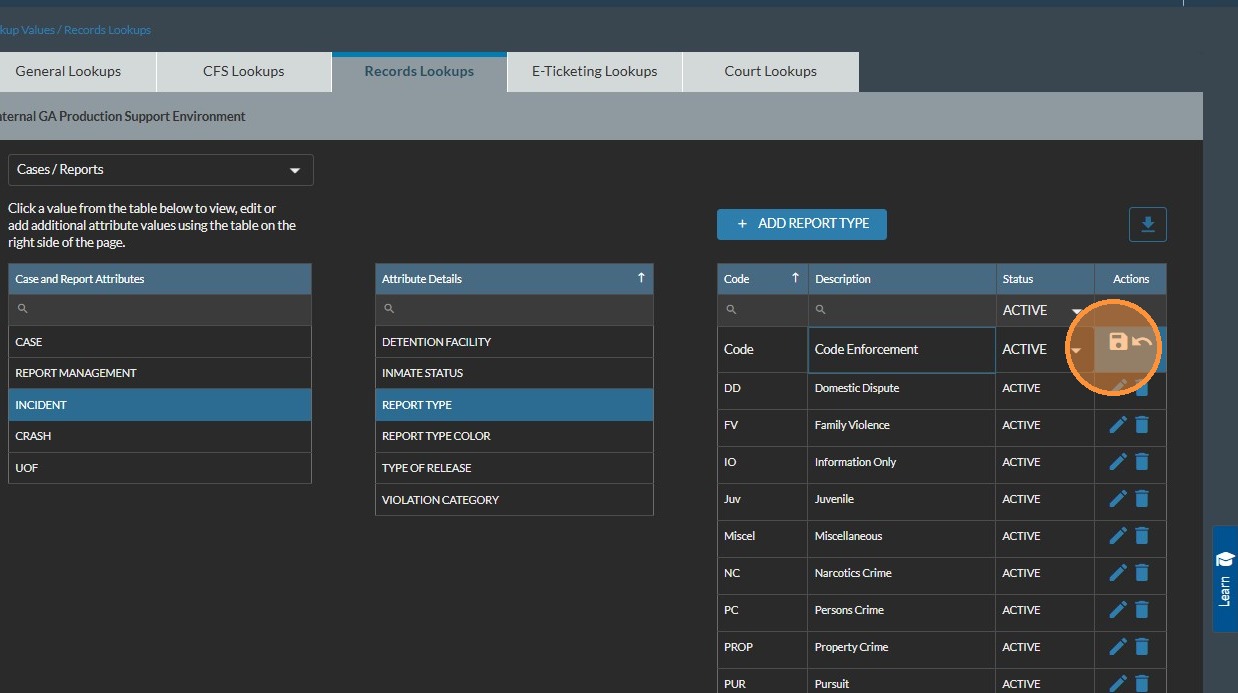Click the undo icon to cancel the edit
Image resolution: width=1238 pixels, height=693 pixels.
pyautogui.click(x=1142, y=342)
